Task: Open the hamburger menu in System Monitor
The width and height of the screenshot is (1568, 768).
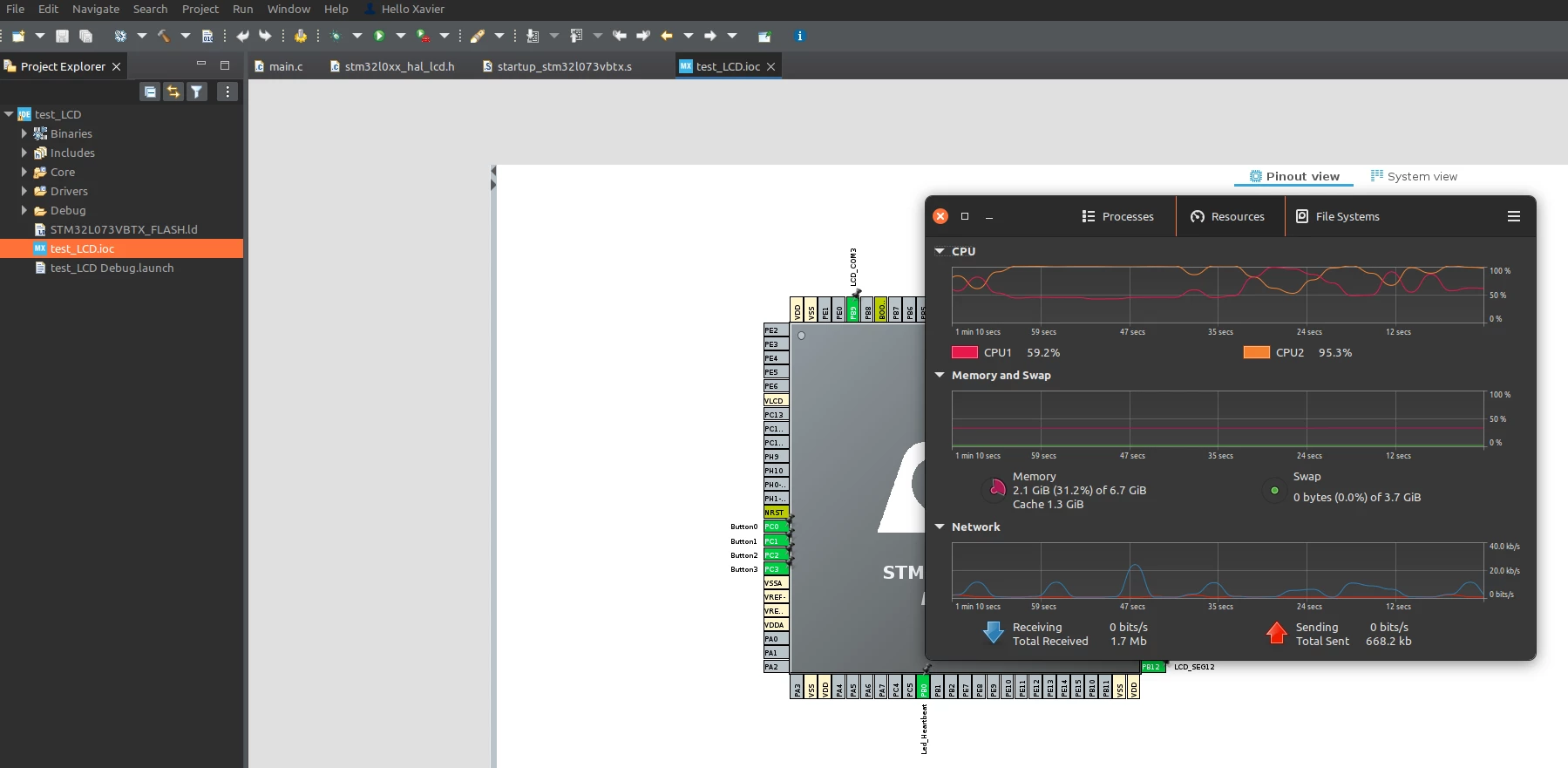Action: click(x=1513, y=216)
